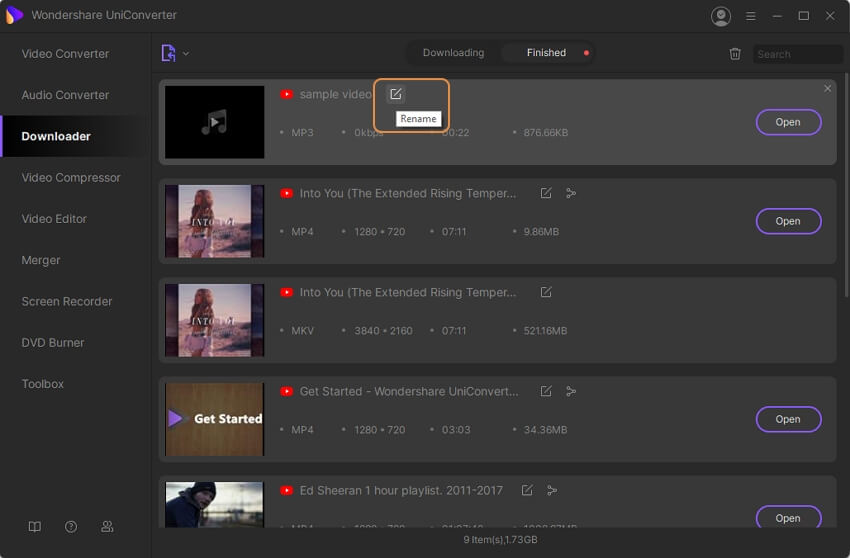Expand the add file dropdown arrow
Viewport: 850px width, 558px height.
pos(186,54)
